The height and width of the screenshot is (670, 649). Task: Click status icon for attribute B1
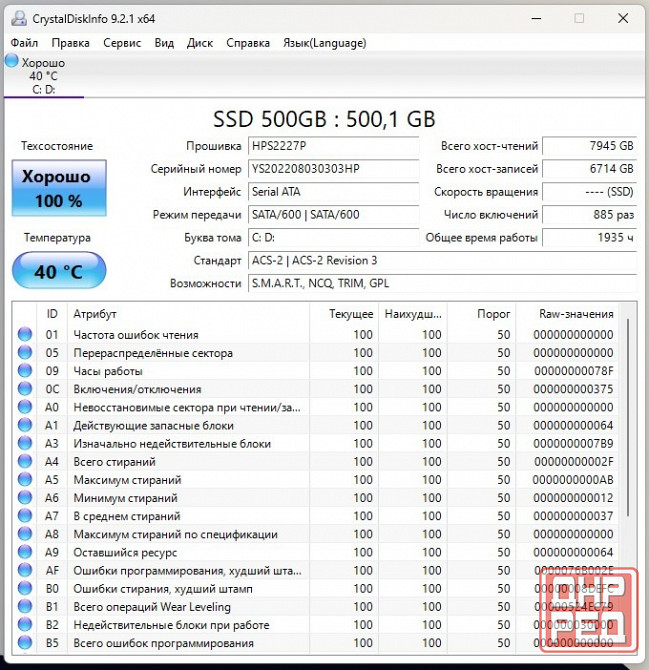tap(25, 606)
